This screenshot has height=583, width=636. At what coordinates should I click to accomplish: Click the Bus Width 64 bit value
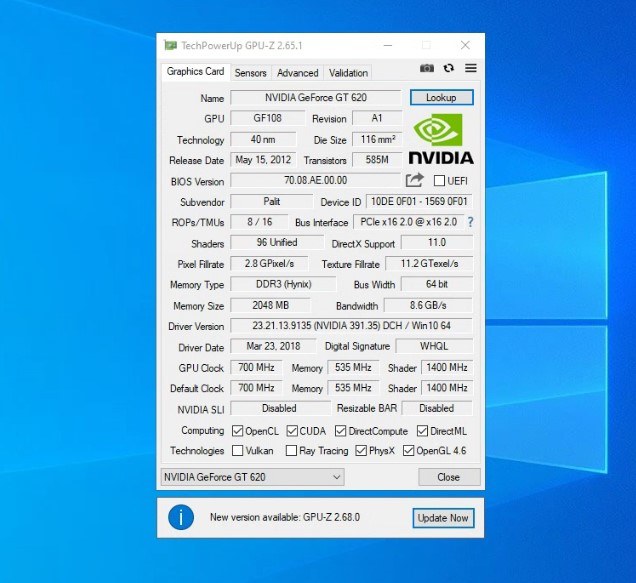coord(437,284)
